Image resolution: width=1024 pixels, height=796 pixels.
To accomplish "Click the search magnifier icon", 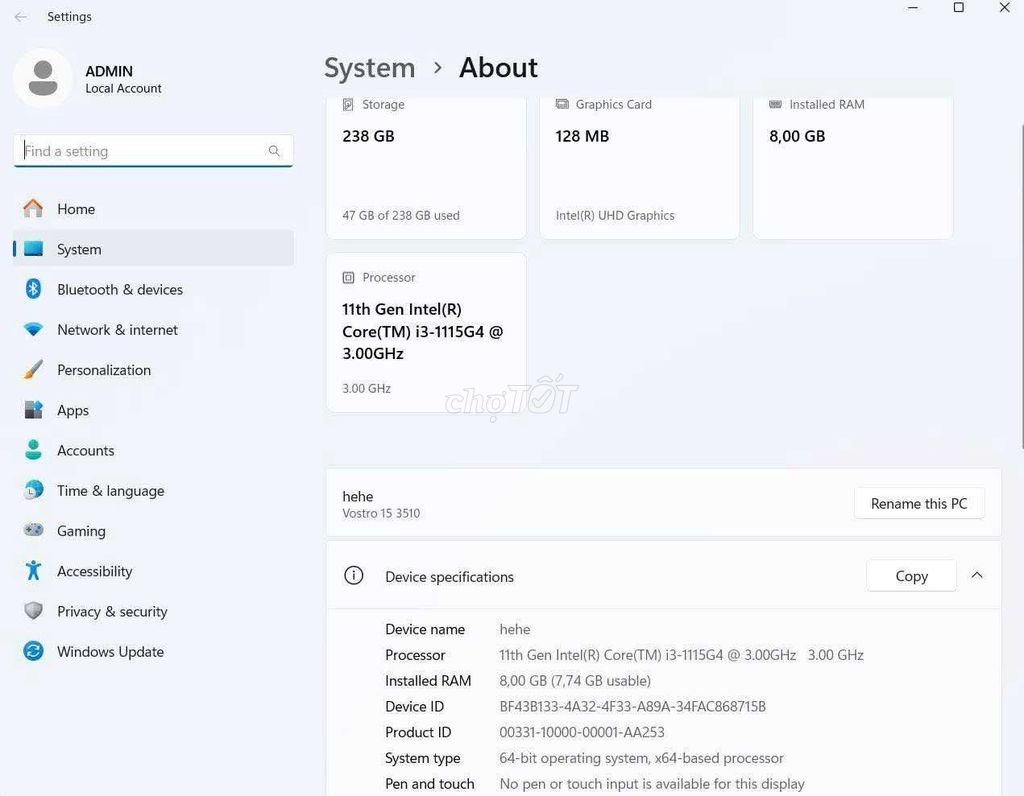I will pos(274,151).
